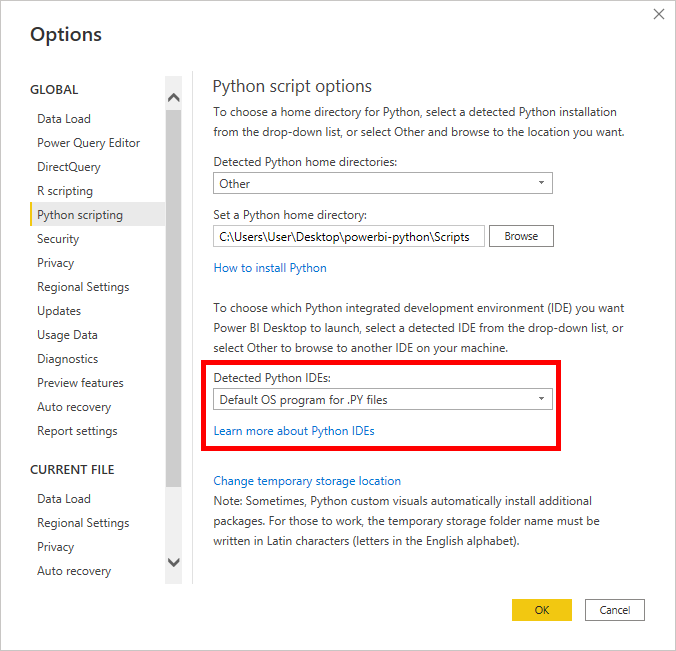Click the Python home directory path field
This screenshot has width=676, height=651.
pyautogui.click(x=349, y=236)
